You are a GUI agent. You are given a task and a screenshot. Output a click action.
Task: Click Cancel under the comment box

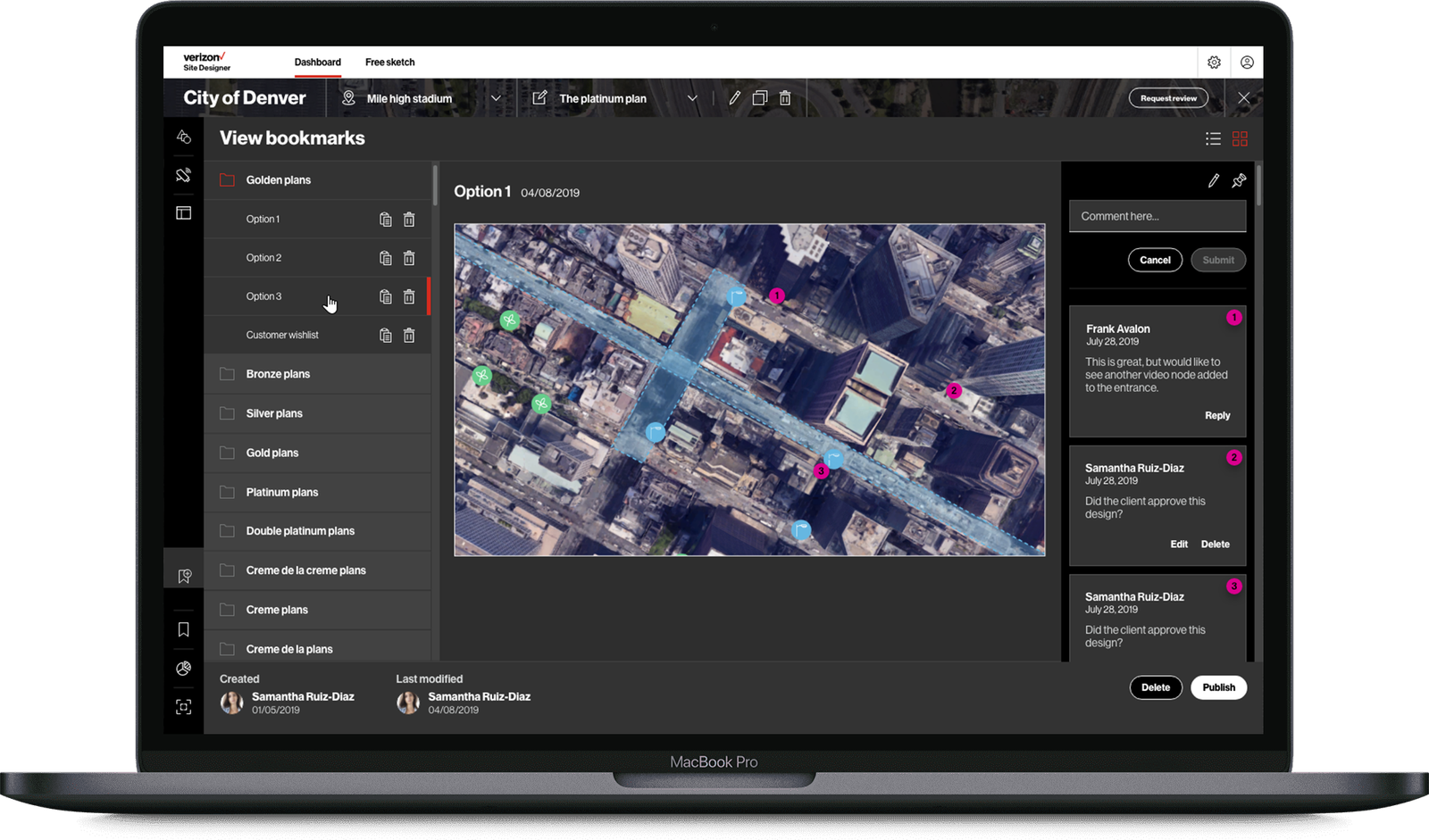(1155, 260)
